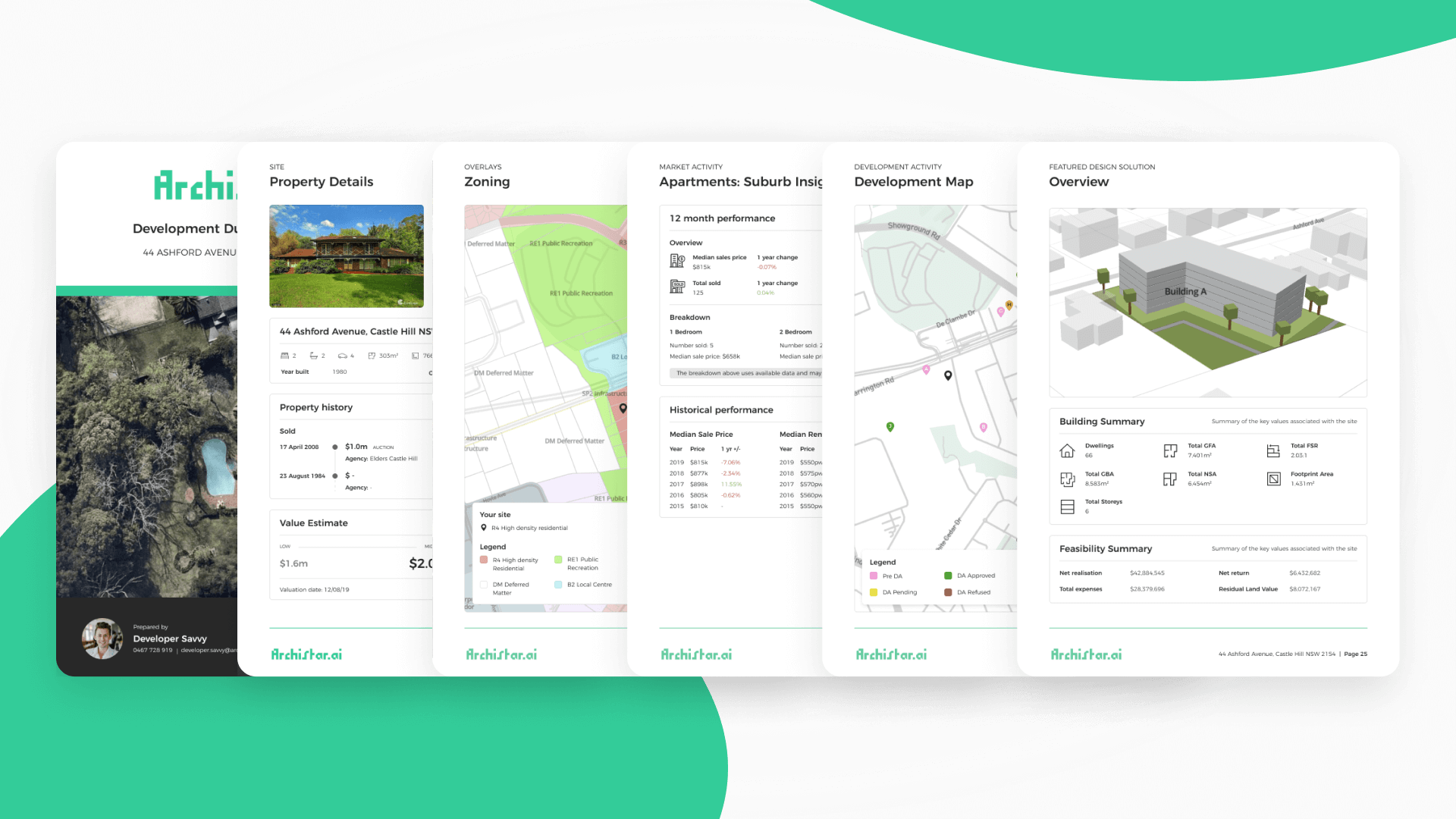Click the B2 Local Centre legend swatch
The image size is (1456, 819).
pos(558,585)
